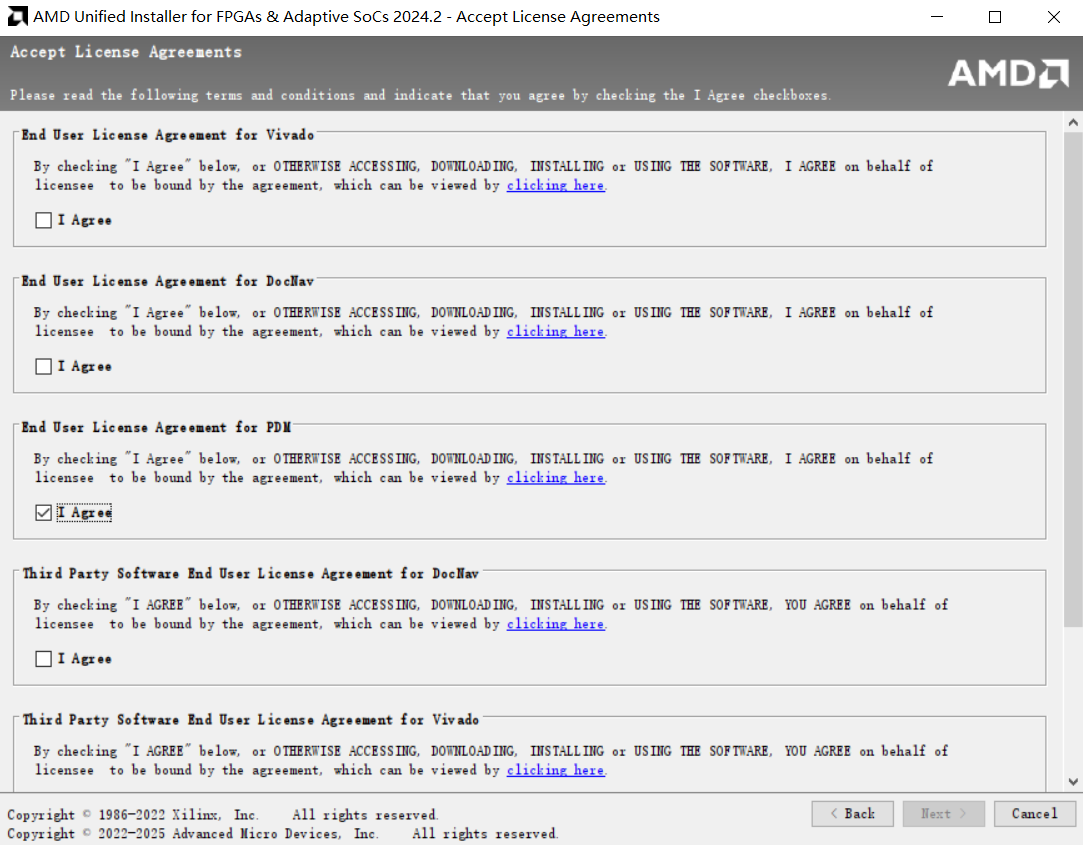
Task: Click the AMD installer title bar icon
Action: pos(17,17)
